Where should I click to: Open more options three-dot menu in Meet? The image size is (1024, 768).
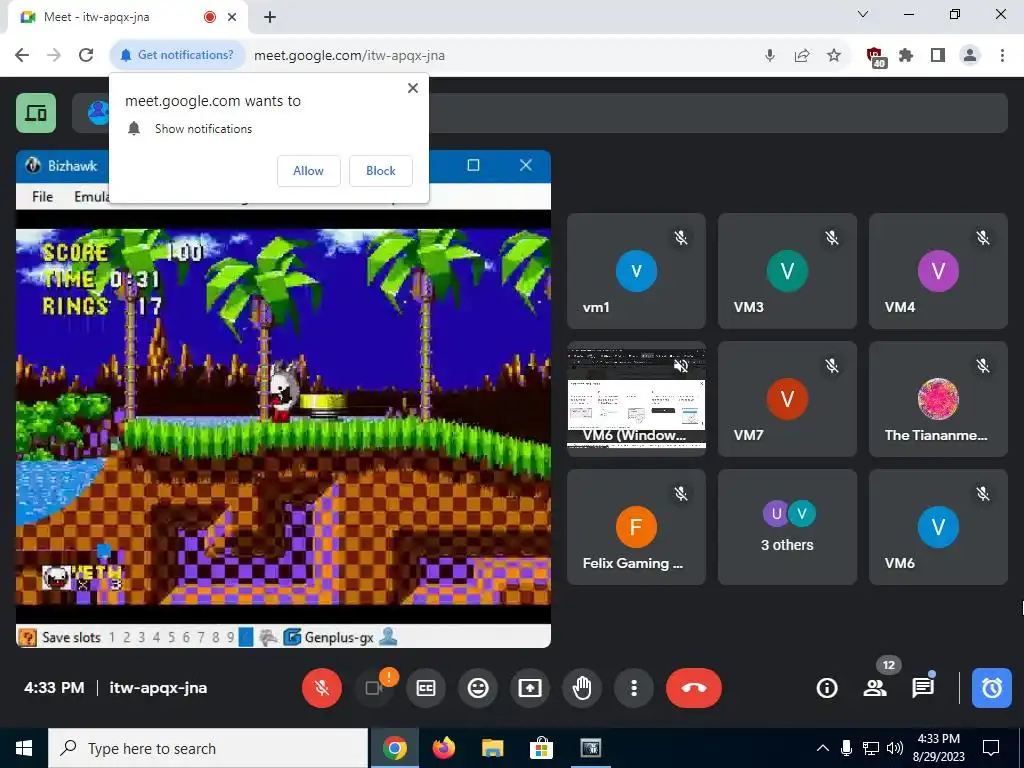point(633,688)
